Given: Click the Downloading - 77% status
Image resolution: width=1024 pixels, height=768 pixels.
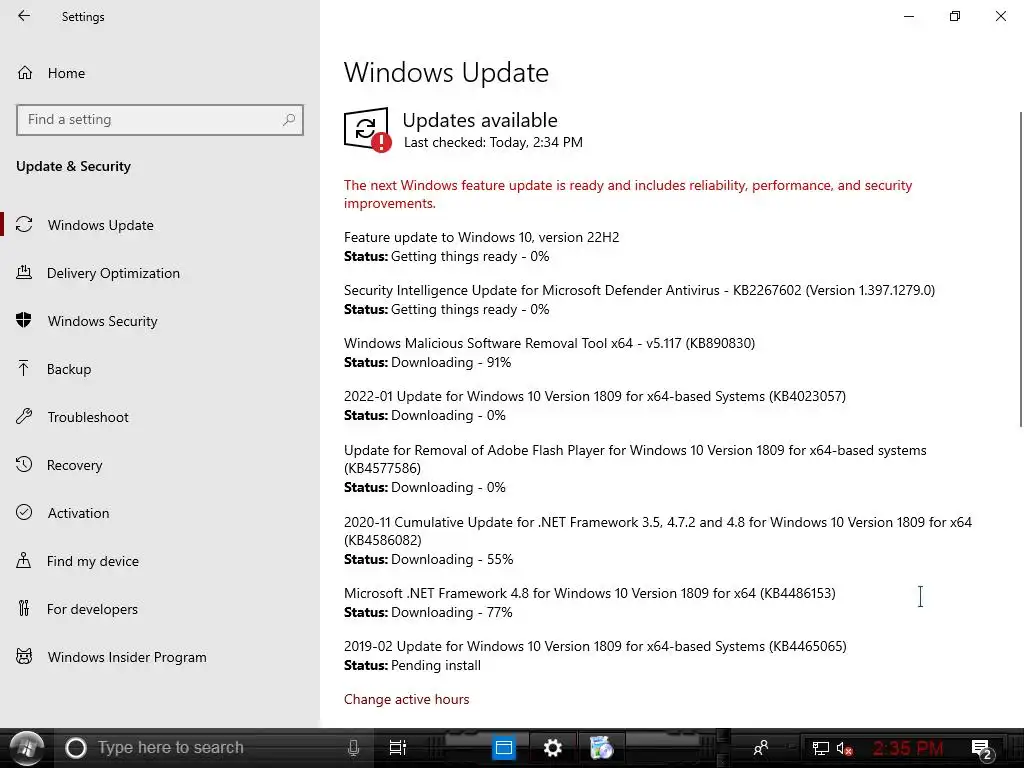Looking at the screenshot, I should (x=451, y=613).
